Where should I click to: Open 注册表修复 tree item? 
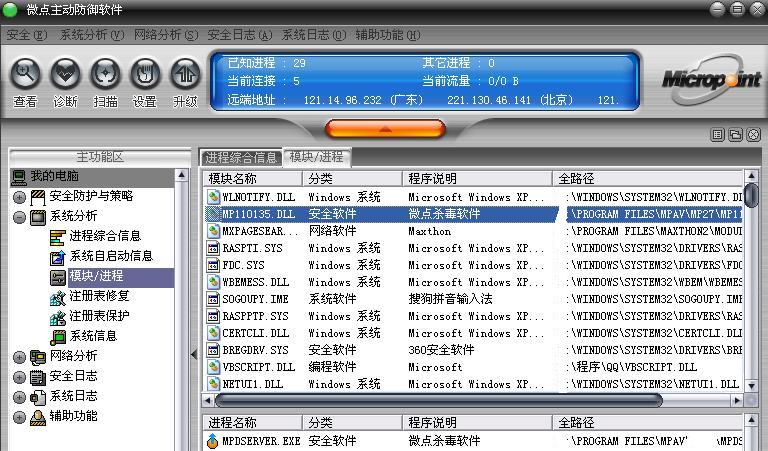click(99, 296)
